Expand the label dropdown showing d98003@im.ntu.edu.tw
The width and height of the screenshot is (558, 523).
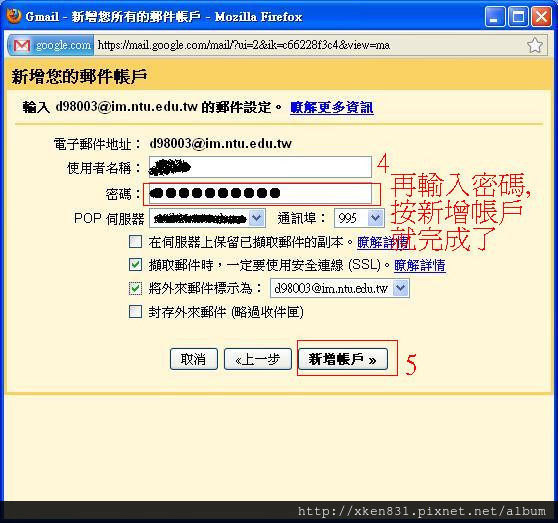340,288
